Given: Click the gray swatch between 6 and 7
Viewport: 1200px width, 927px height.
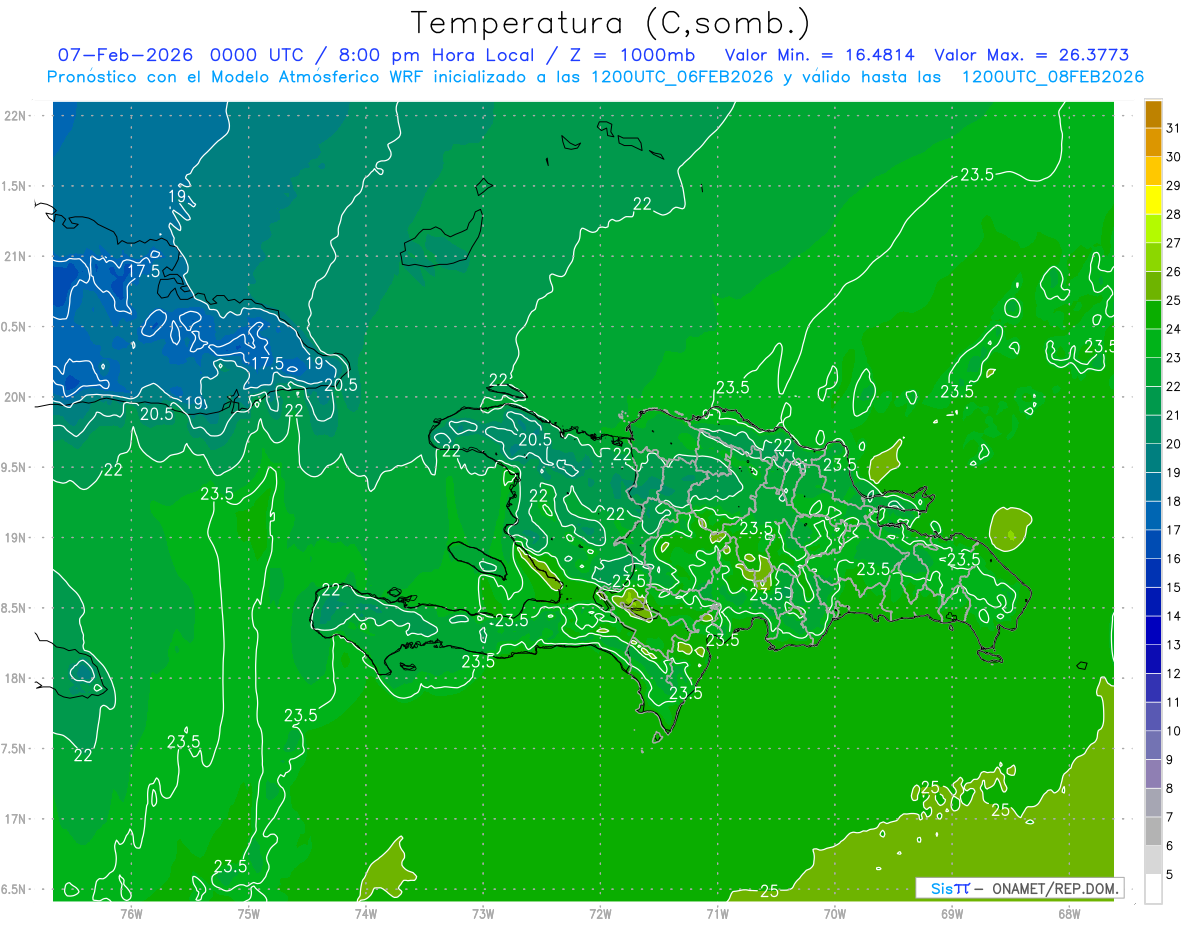Looking at the screenshot, I should pyautogui.click(x=1153, y=831).
